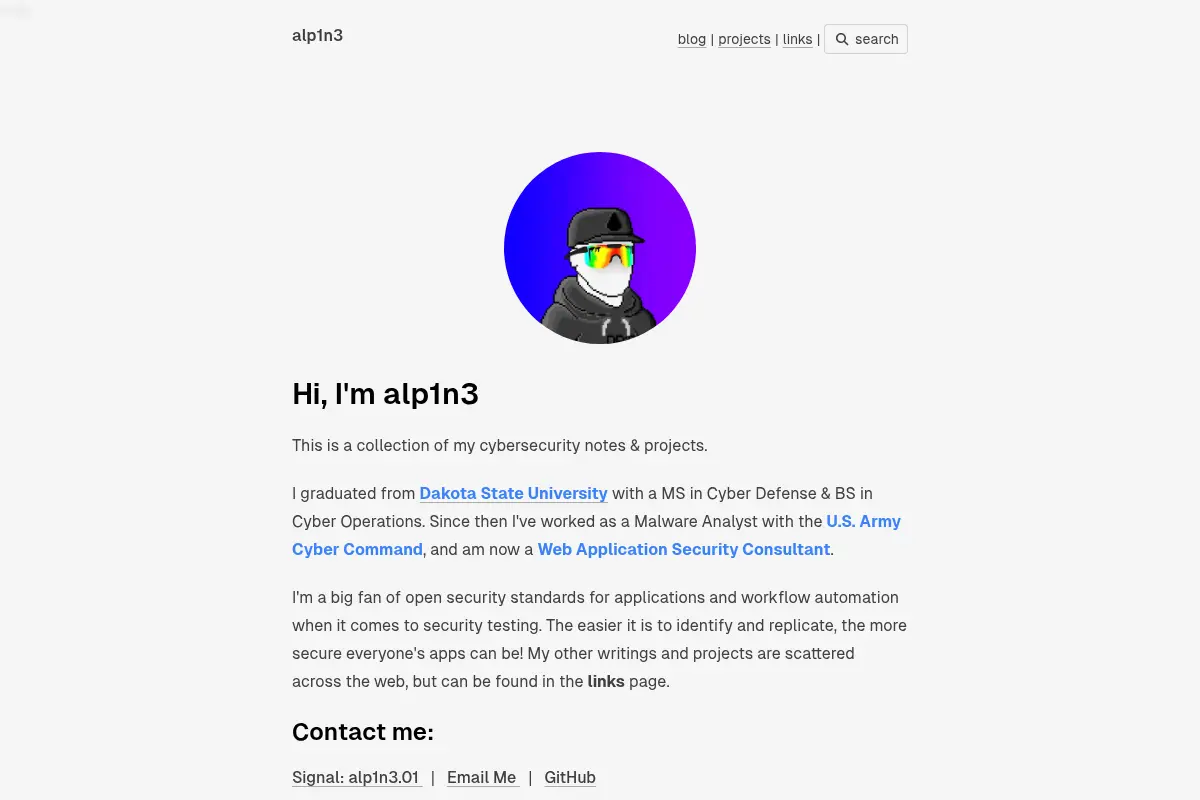This screenshot has height=800, width=1200.
Task: Click the alp1n3 site title
Action: (x=318, y=36)
